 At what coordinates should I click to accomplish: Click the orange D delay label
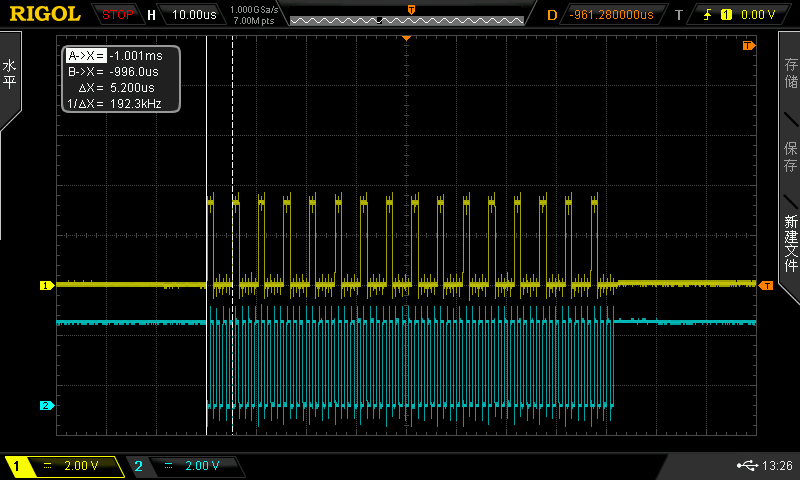pyautogui.click(x=552, y=15)
